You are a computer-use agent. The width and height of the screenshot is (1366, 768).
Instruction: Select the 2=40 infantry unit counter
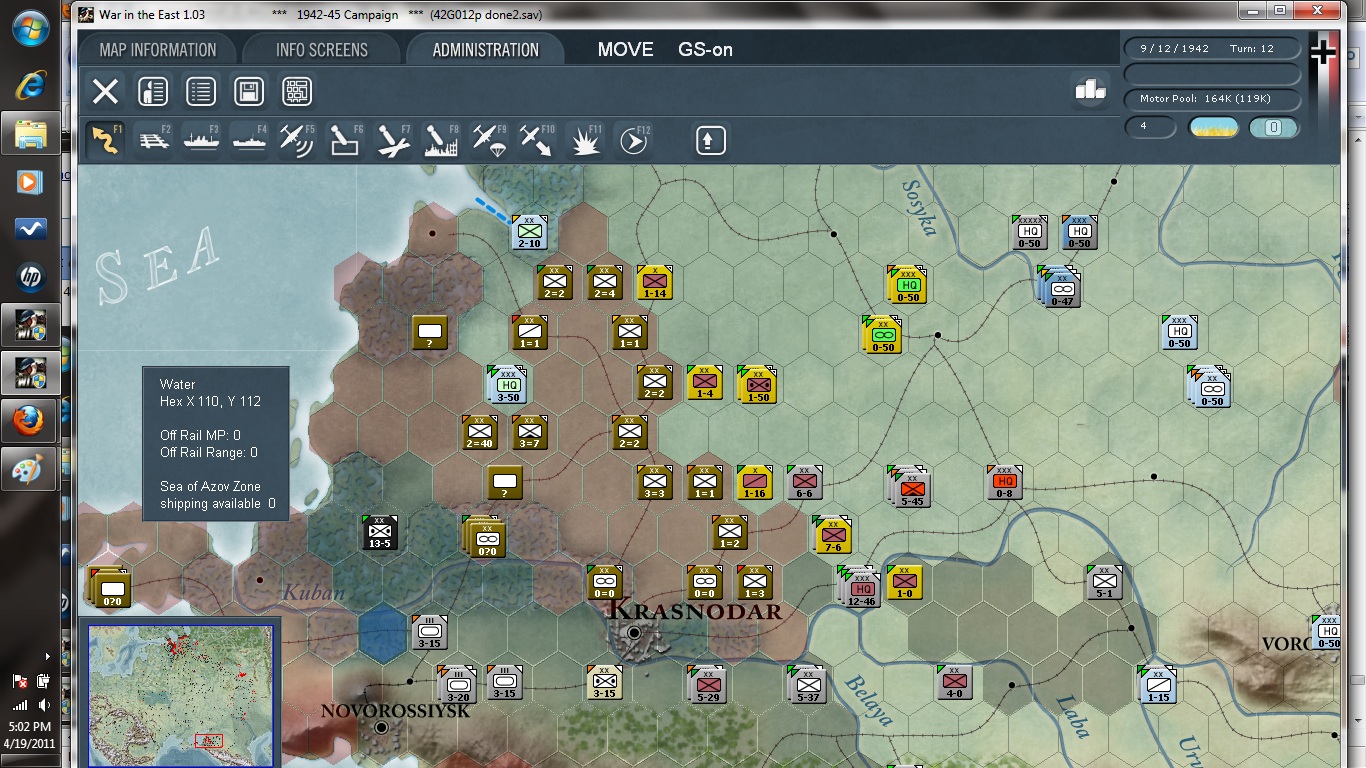pos(480,432)
